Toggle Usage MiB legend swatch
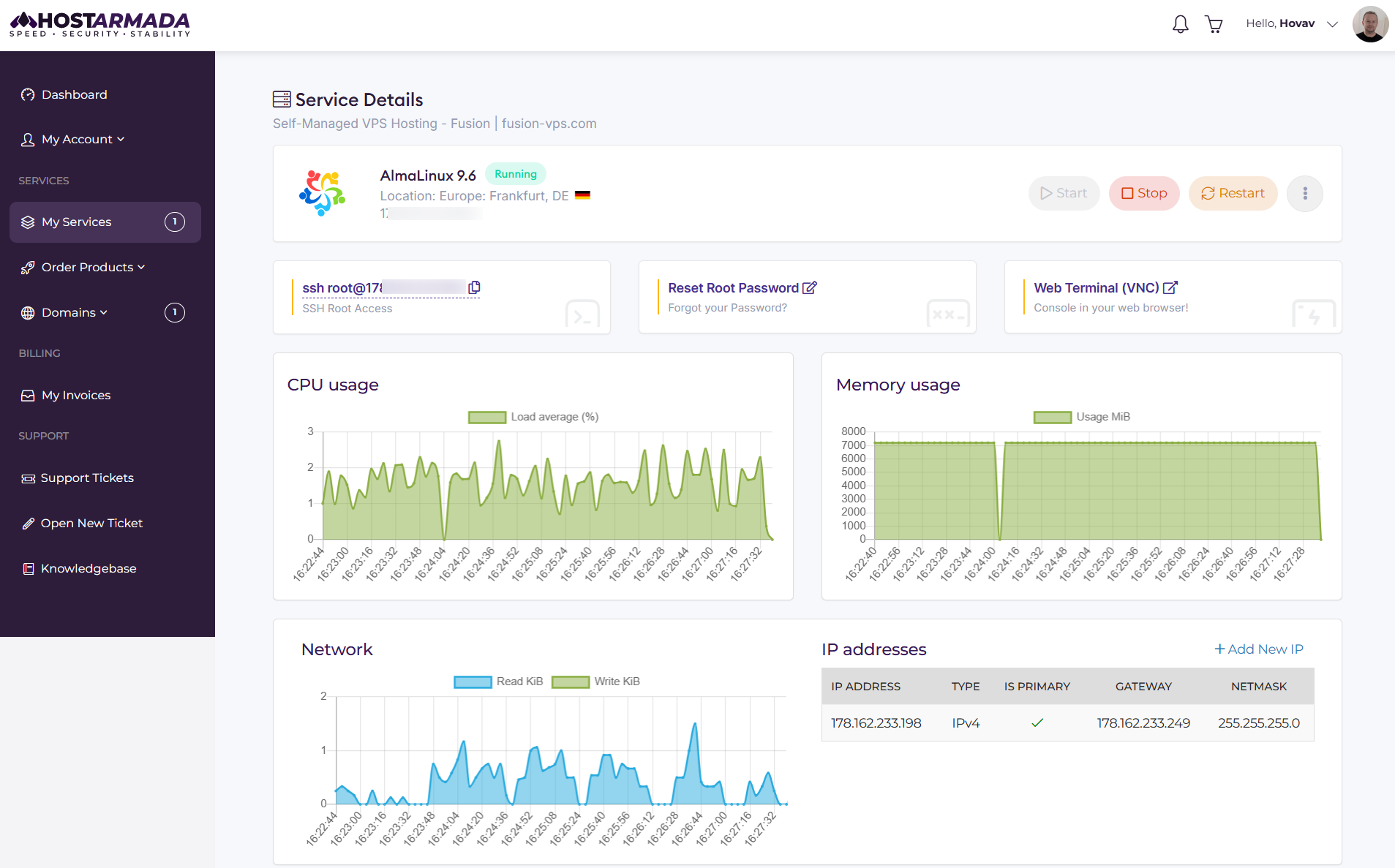This screenshot has width=1395, height=868. [x=1053, y=417]
